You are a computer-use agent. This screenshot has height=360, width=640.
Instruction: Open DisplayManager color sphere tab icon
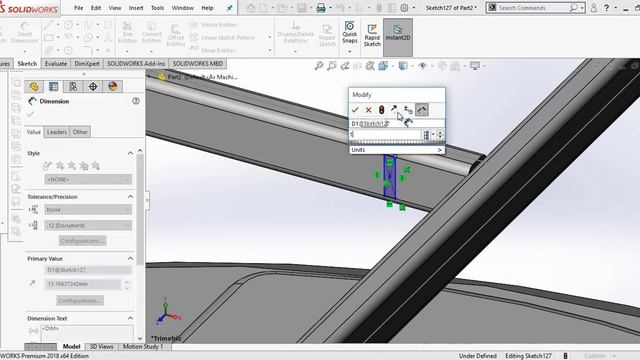click(113, 87)
